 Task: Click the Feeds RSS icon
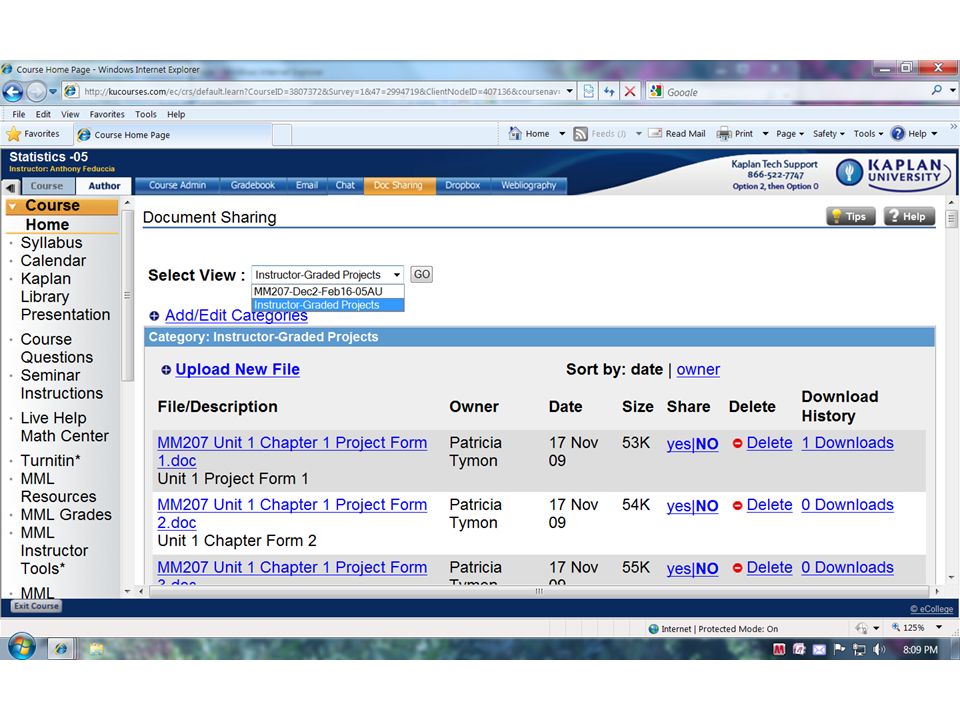(x=580, y=134)
